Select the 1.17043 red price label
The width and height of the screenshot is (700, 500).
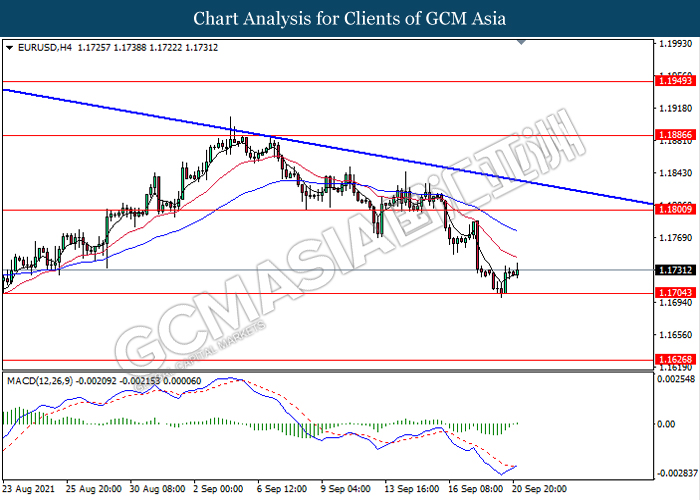[x=675, y=292]
